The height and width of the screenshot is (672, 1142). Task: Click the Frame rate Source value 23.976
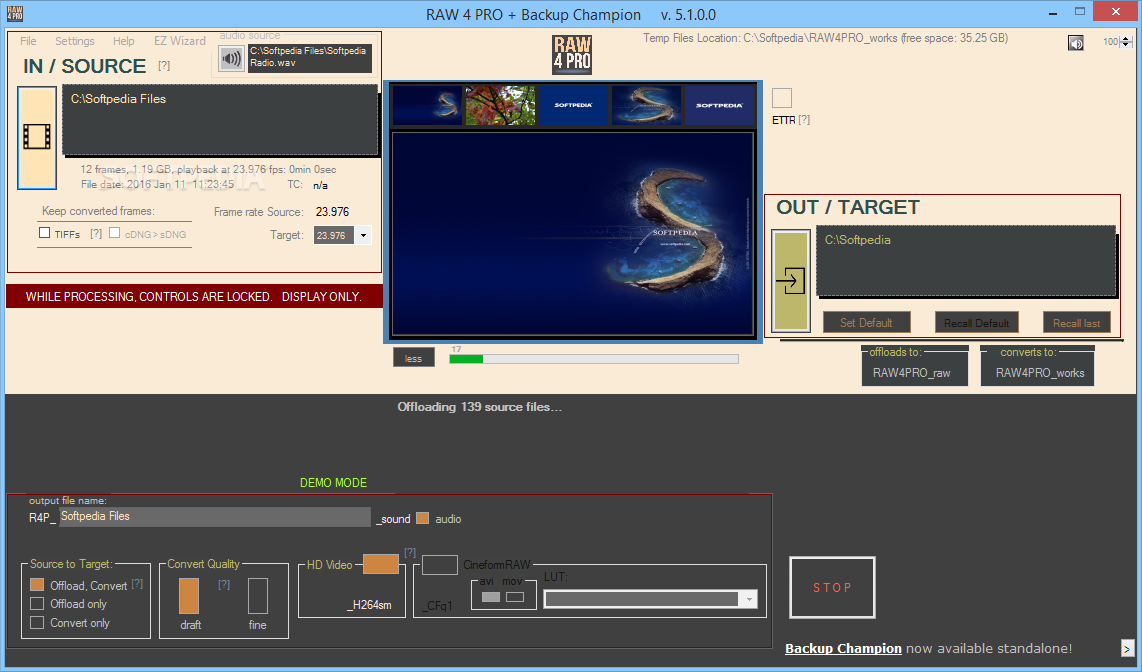(x=332, y=212)
